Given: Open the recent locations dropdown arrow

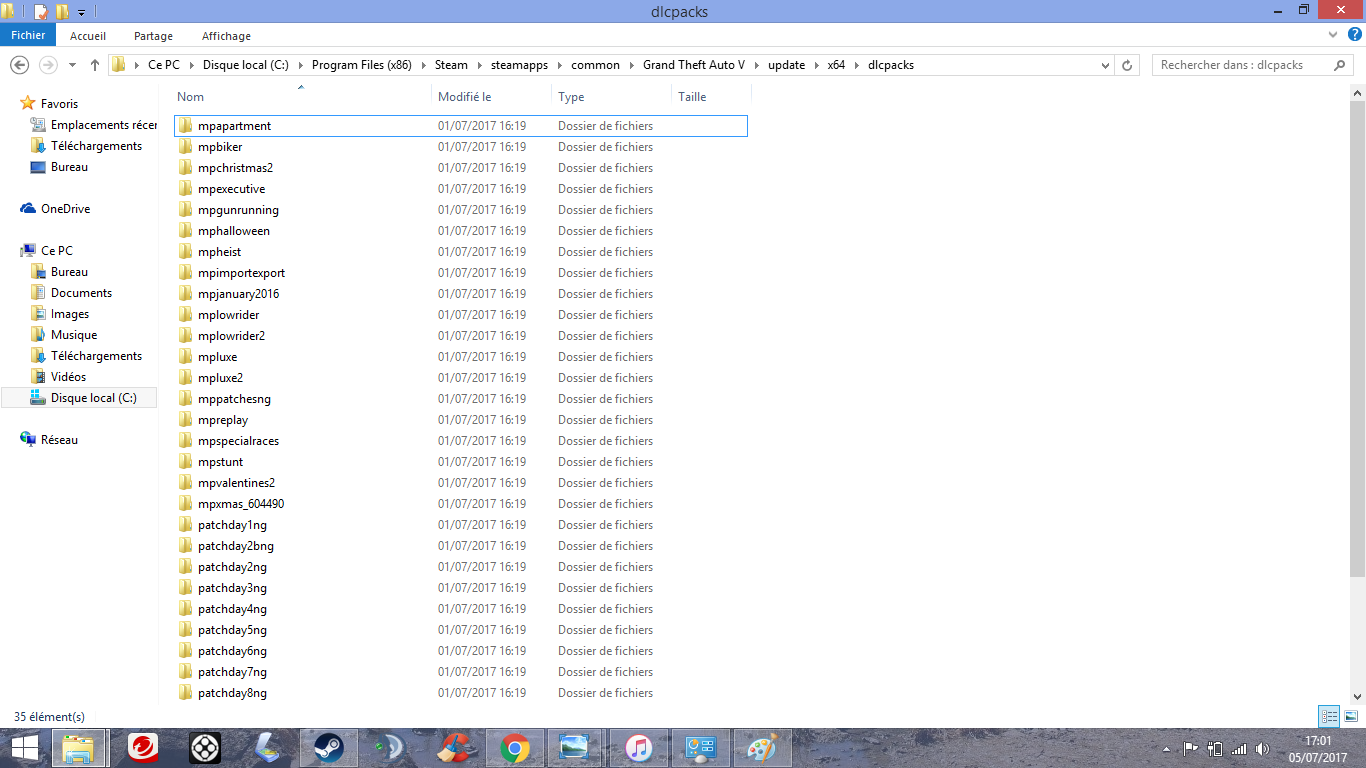Looking at the screenshot, I should coord(72,65).
